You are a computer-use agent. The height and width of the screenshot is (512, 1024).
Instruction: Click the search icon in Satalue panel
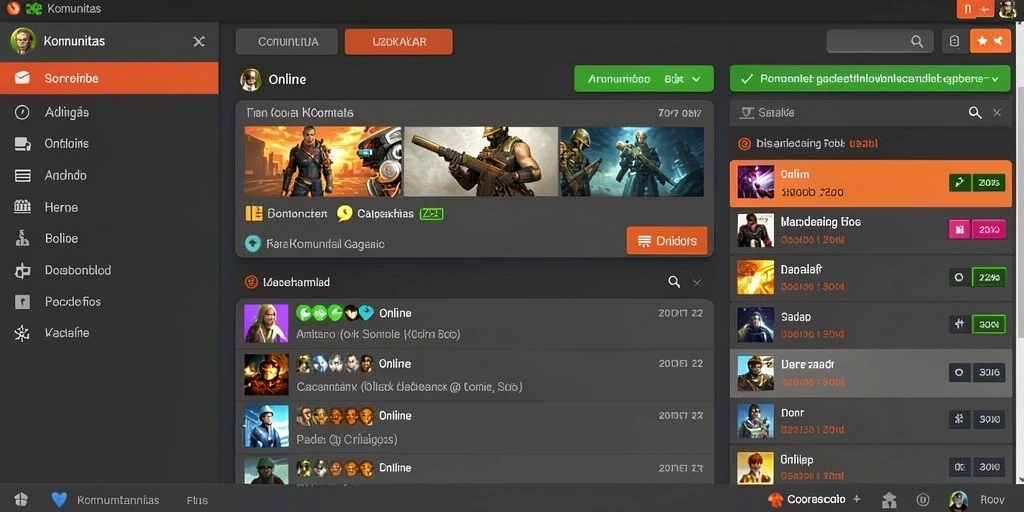975,112
